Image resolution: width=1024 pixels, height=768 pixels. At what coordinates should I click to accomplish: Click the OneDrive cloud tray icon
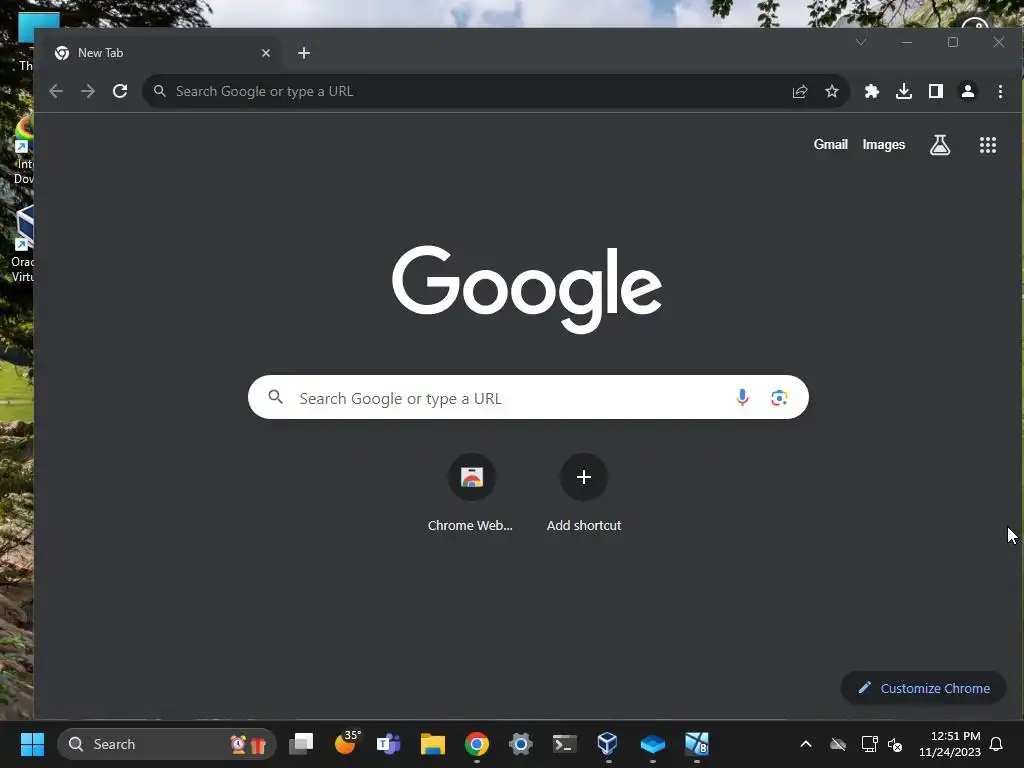(838, 744)
